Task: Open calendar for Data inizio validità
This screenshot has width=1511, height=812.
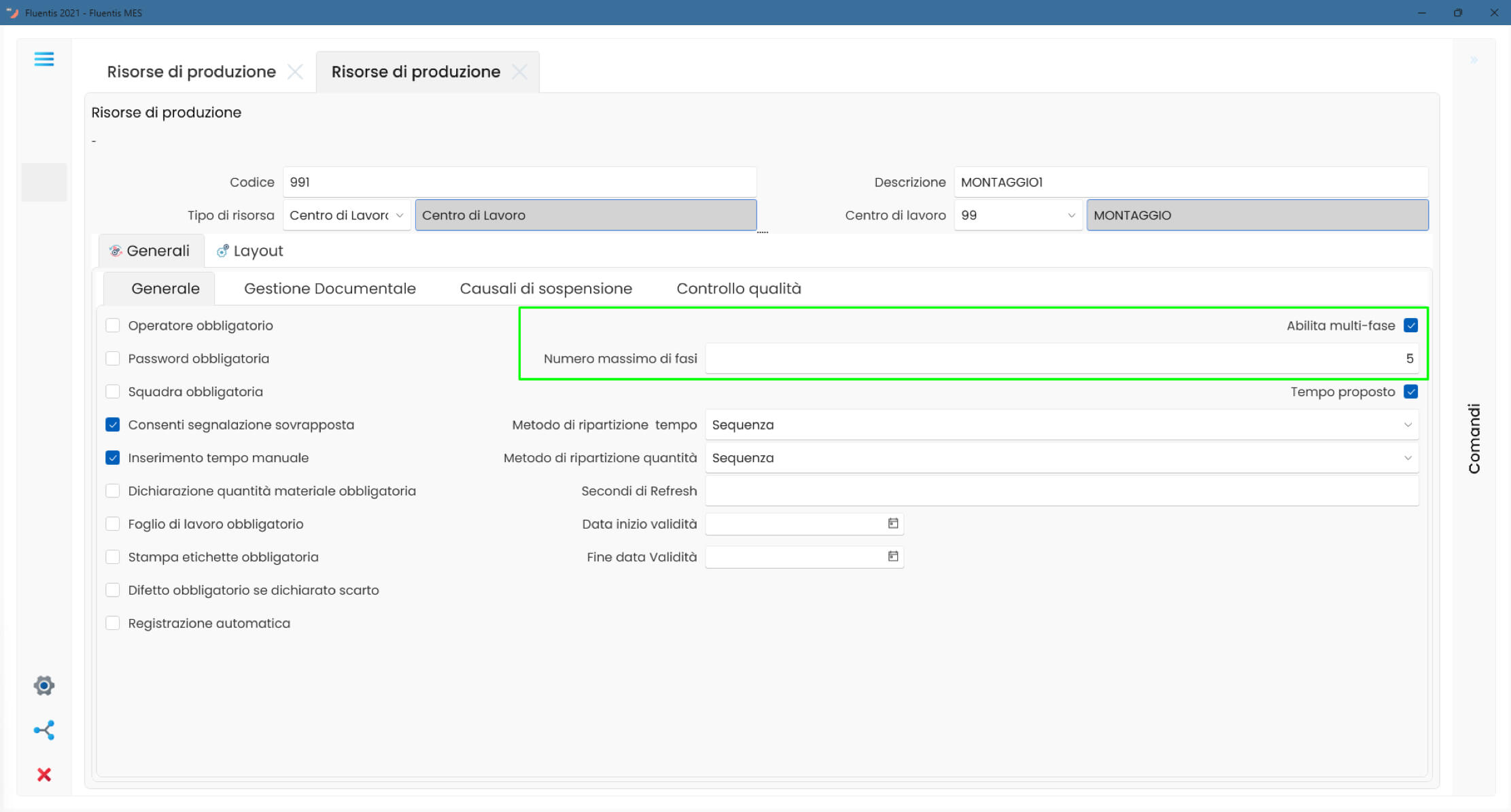Action: [893, 523]
